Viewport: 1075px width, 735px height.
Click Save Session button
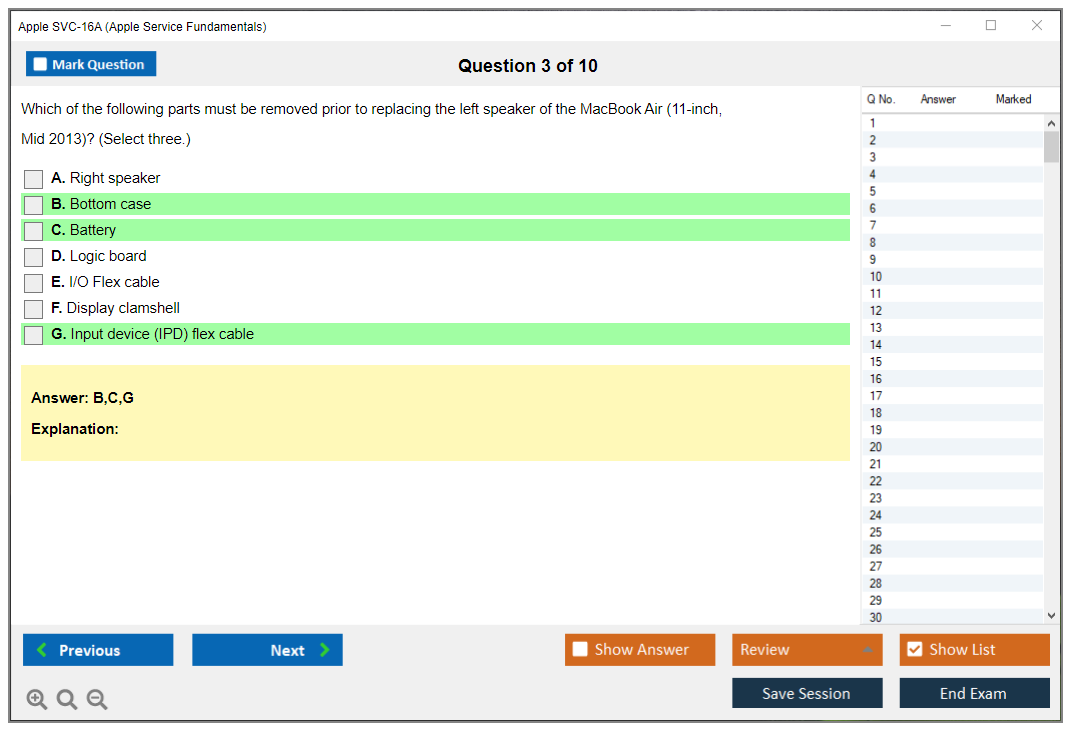807,693
